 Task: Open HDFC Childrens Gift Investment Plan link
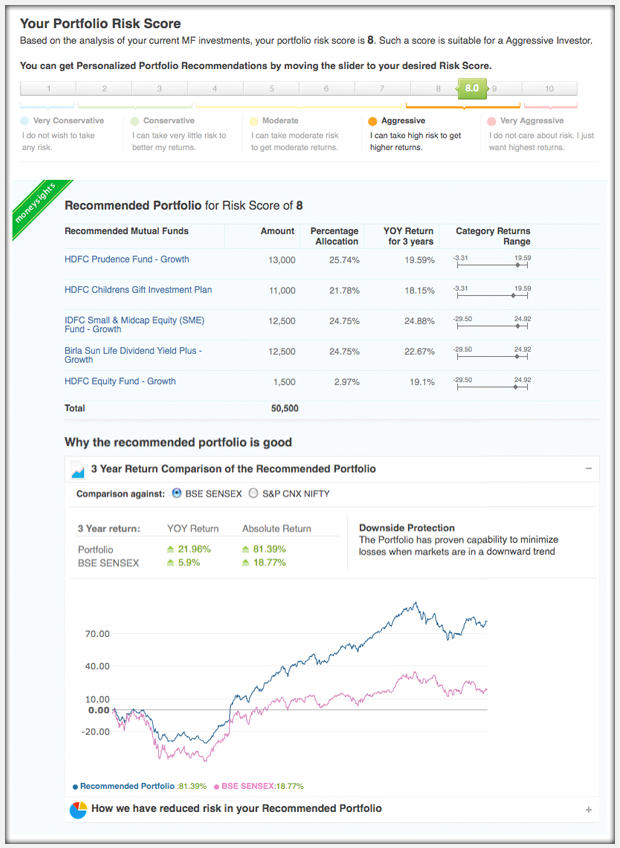click(138, 290)
